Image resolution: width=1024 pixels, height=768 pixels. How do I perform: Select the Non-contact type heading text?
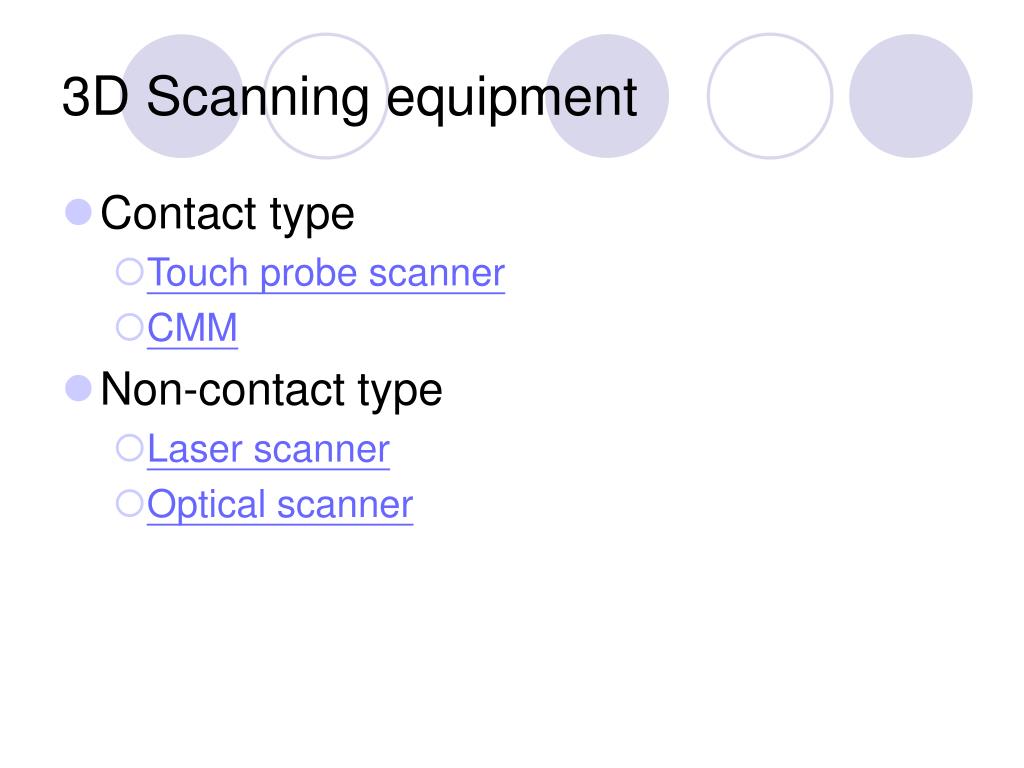point(272,391)
